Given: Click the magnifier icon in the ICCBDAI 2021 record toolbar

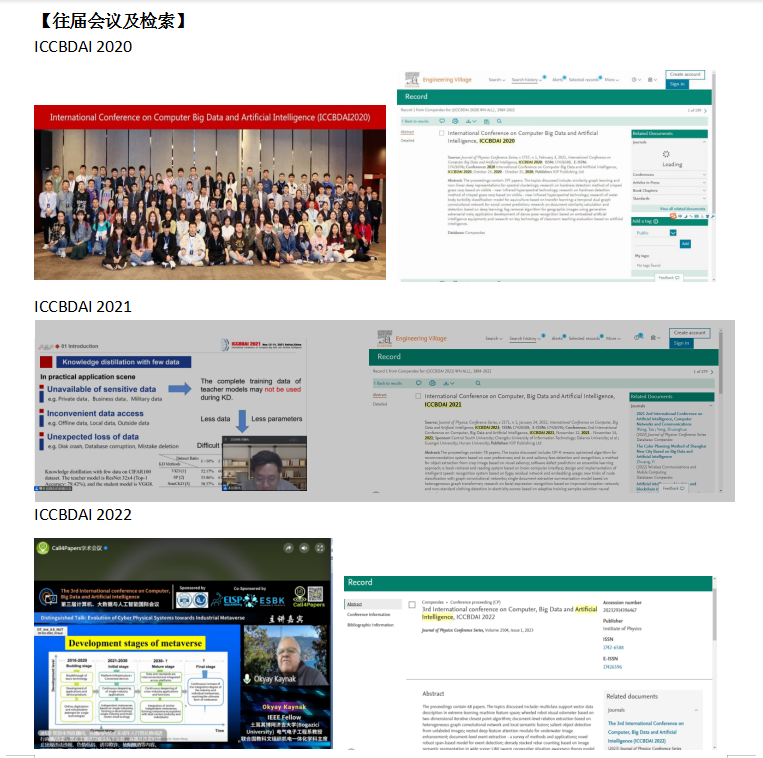Looking at the screenshot, I should 477,383.
